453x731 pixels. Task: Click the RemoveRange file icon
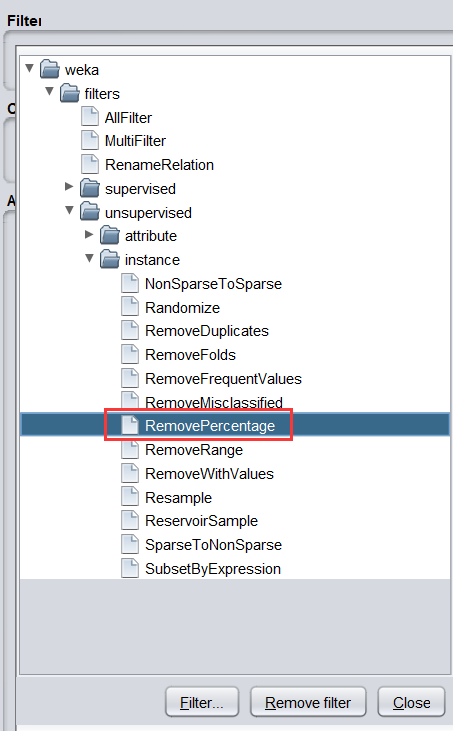(x=130, y=449)
